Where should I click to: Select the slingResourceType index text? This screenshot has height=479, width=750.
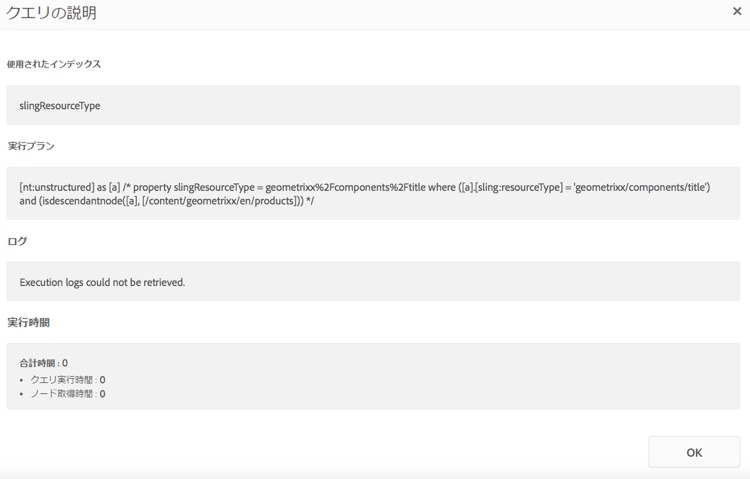(x=60, y=105)
